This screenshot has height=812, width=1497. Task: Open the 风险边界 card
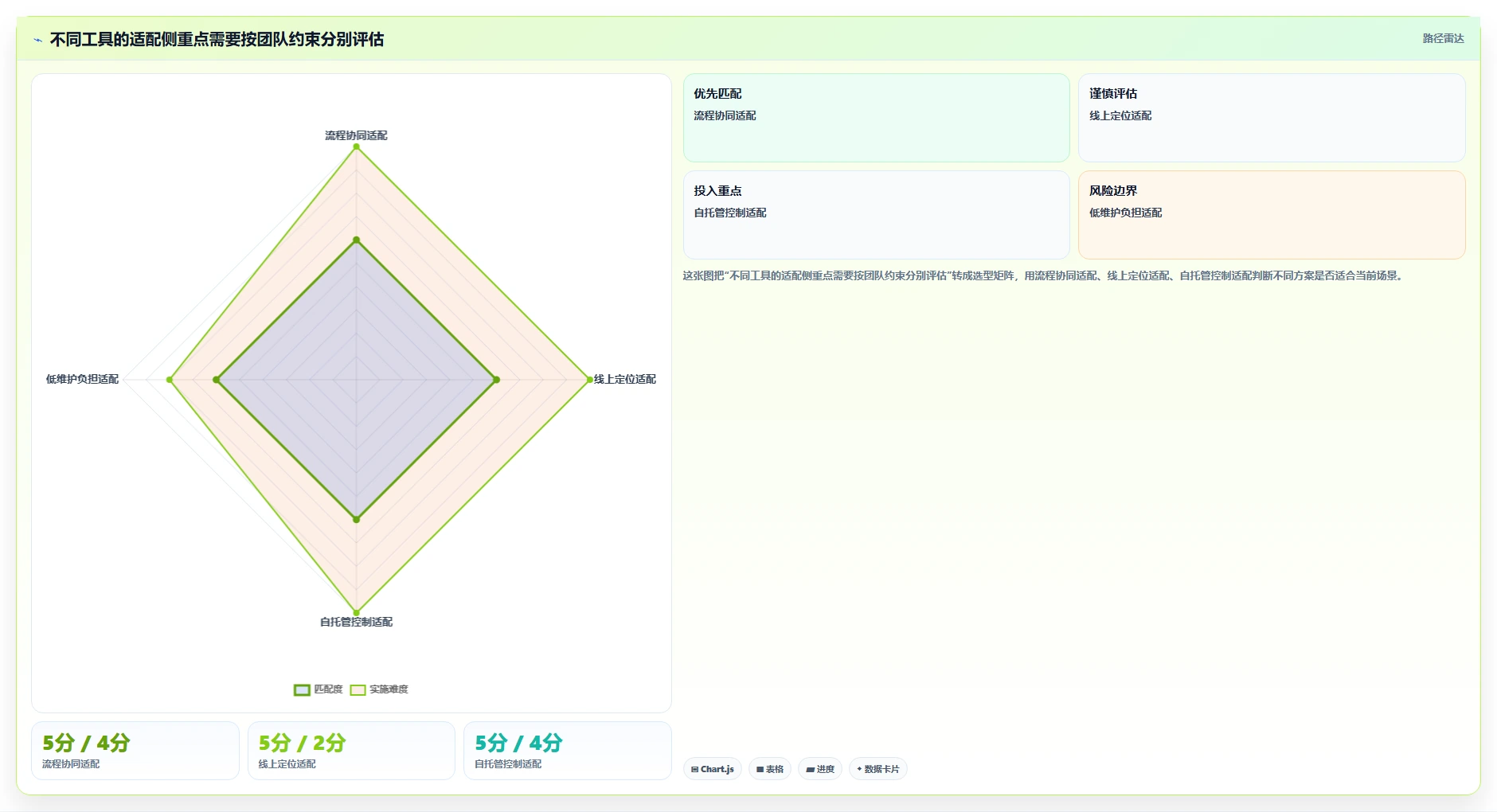pos(1272,215)
